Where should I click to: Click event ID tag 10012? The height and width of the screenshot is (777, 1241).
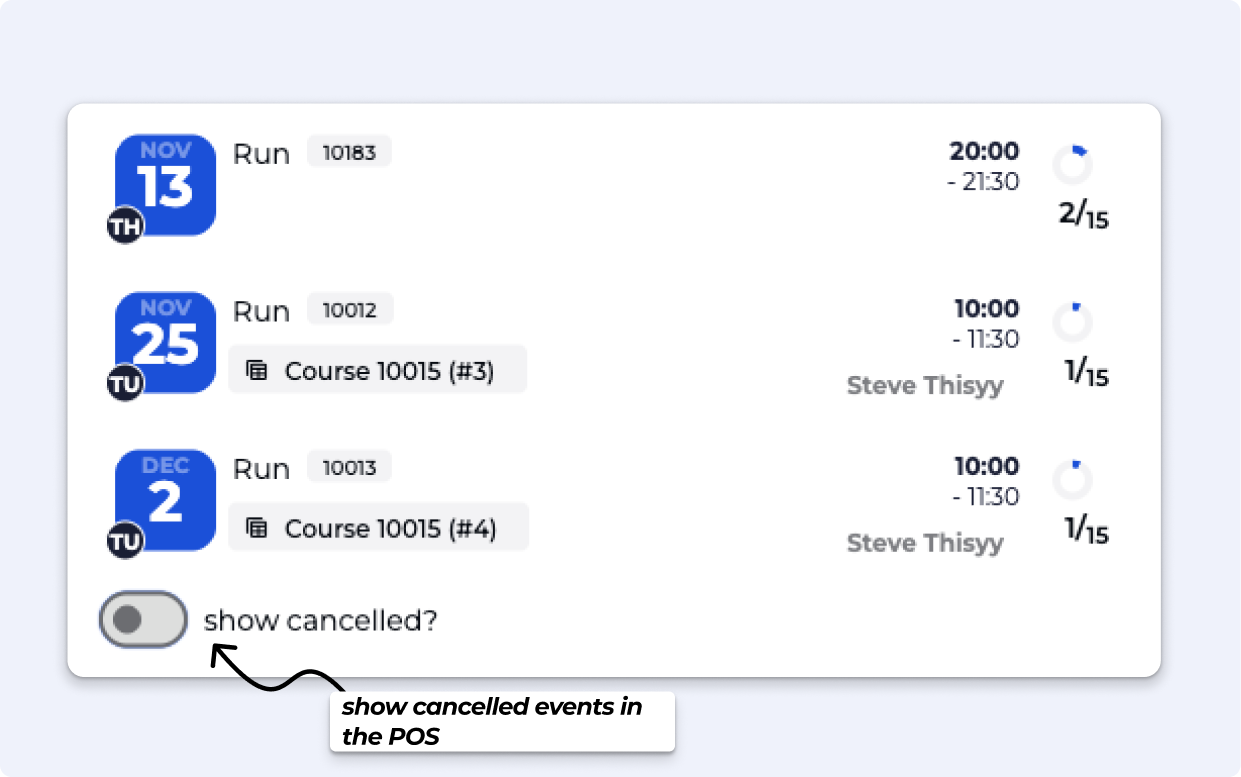(349, 310)
